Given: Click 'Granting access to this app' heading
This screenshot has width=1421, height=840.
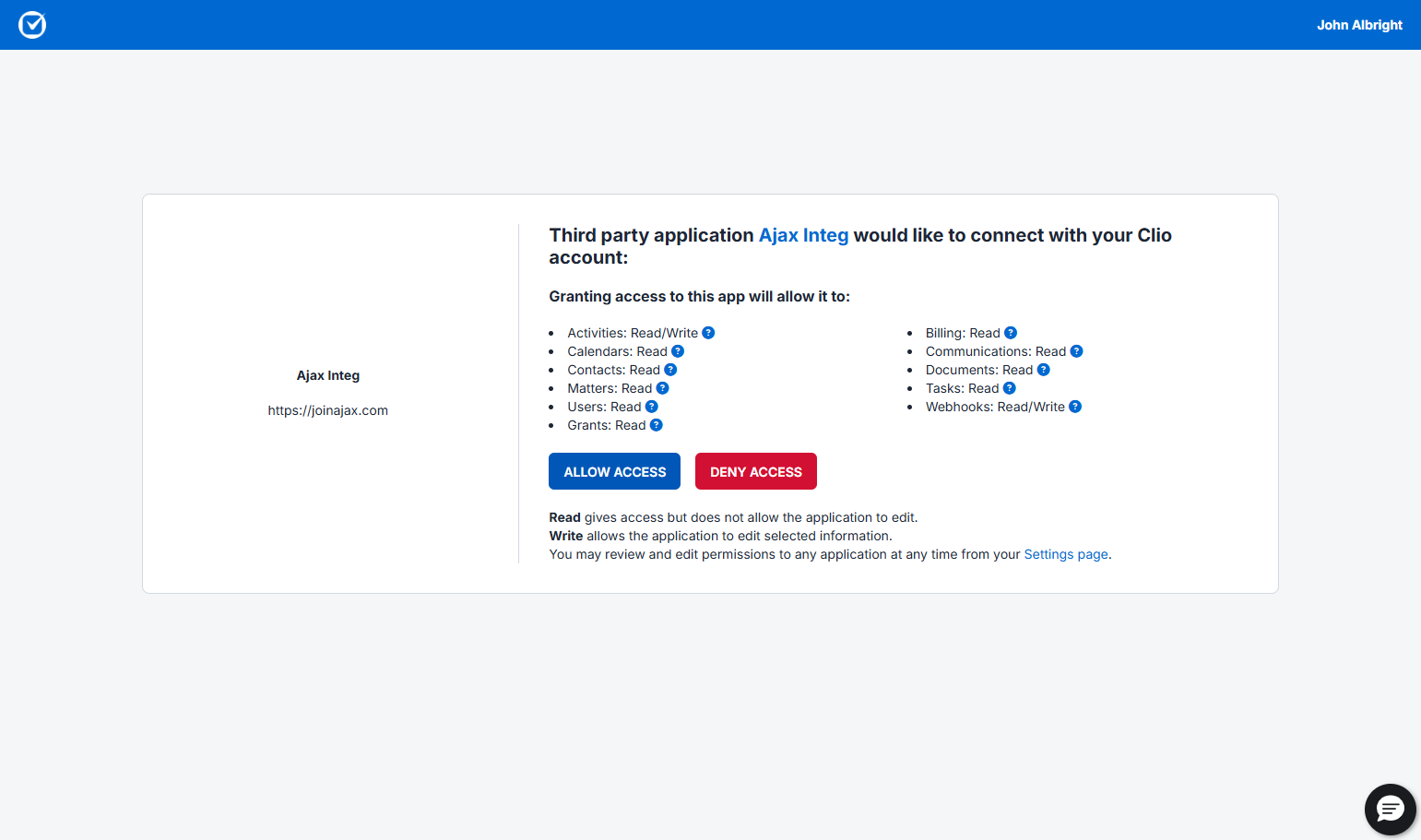Looking at the screenshot, I should pyautogui.click(x=699, y=296).
